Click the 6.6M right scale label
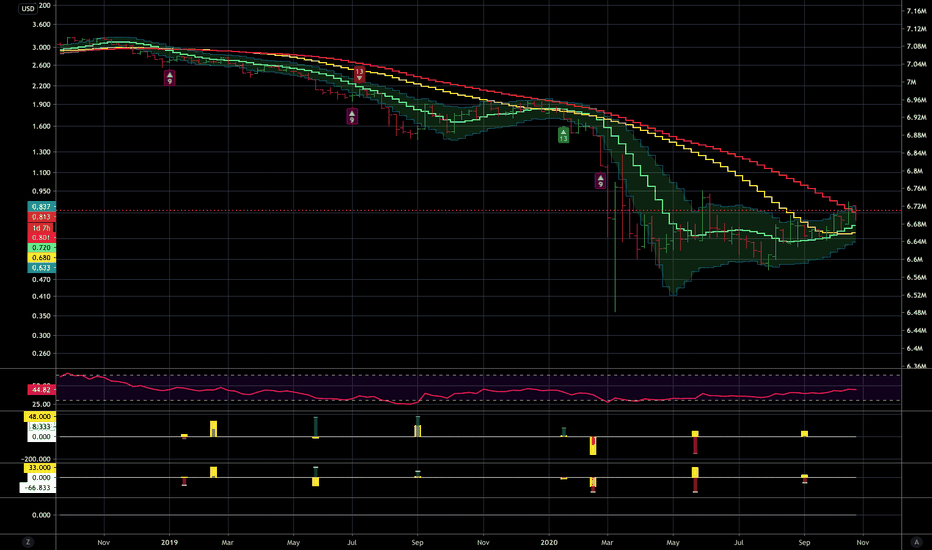 pyautogui.click(x=914, y=260)
